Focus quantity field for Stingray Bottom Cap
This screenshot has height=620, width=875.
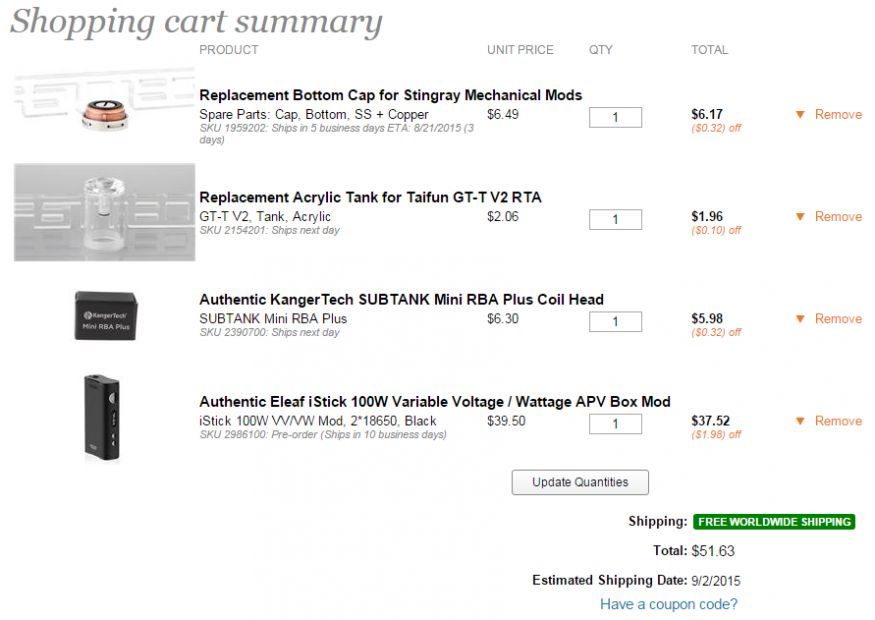[x=615, y=118]
